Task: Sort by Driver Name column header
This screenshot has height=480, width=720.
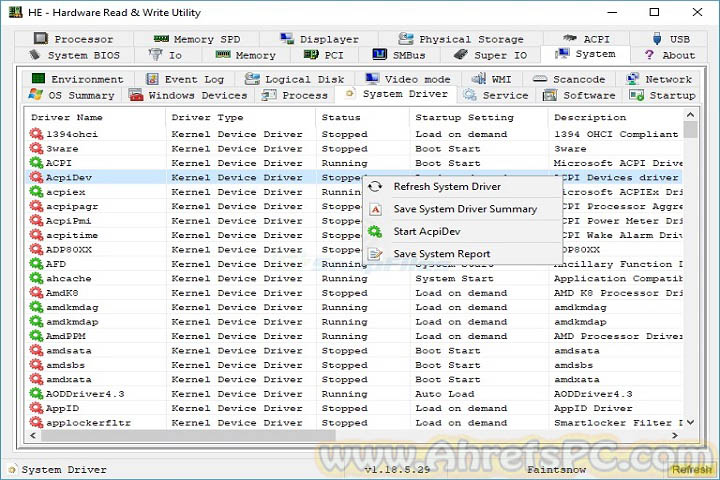Action: coord(95,117)
